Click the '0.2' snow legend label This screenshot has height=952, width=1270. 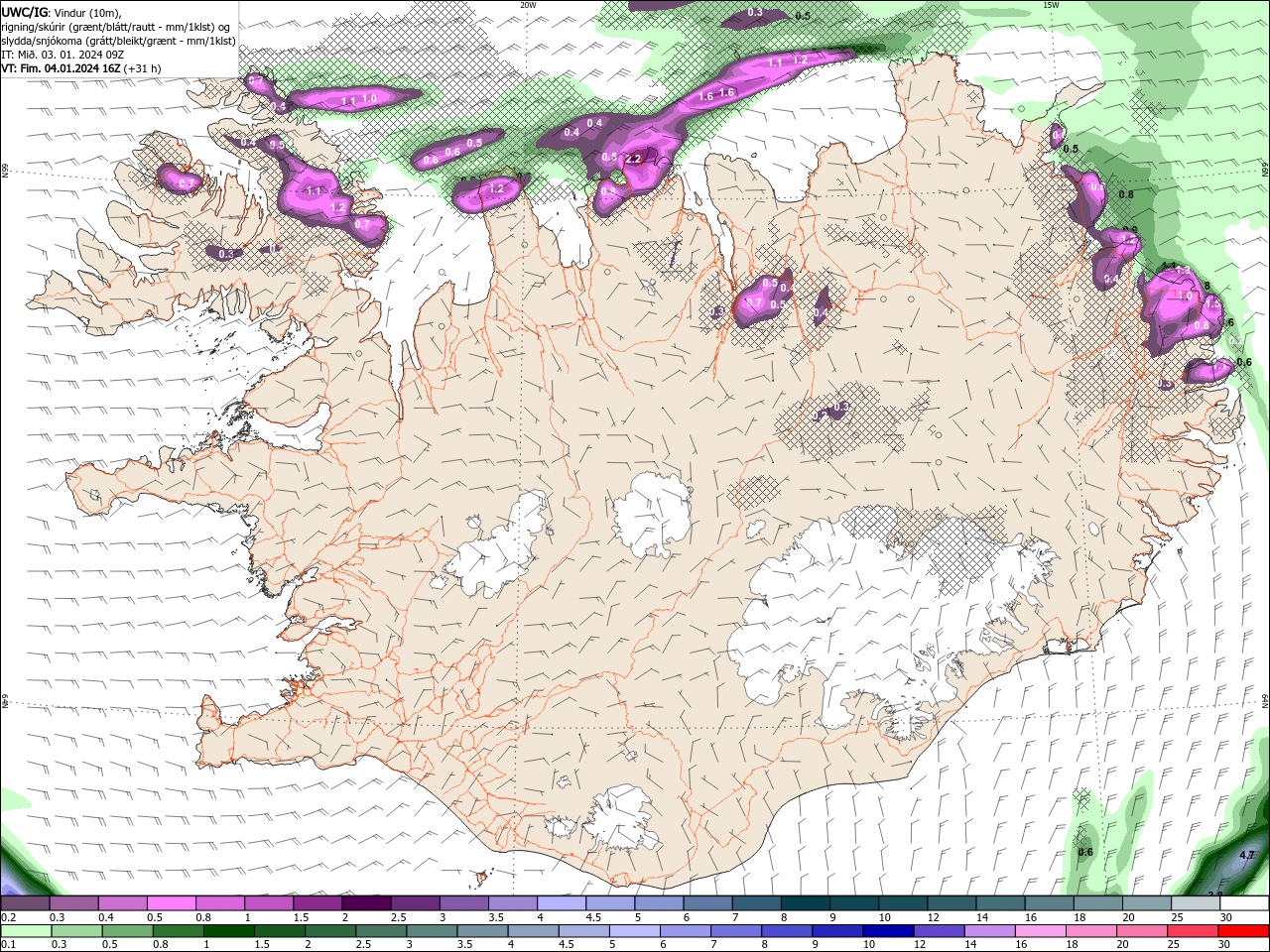8,917
